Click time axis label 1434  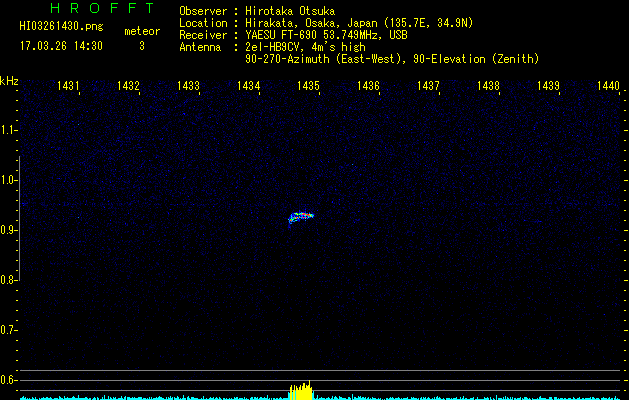pos(248,86)
